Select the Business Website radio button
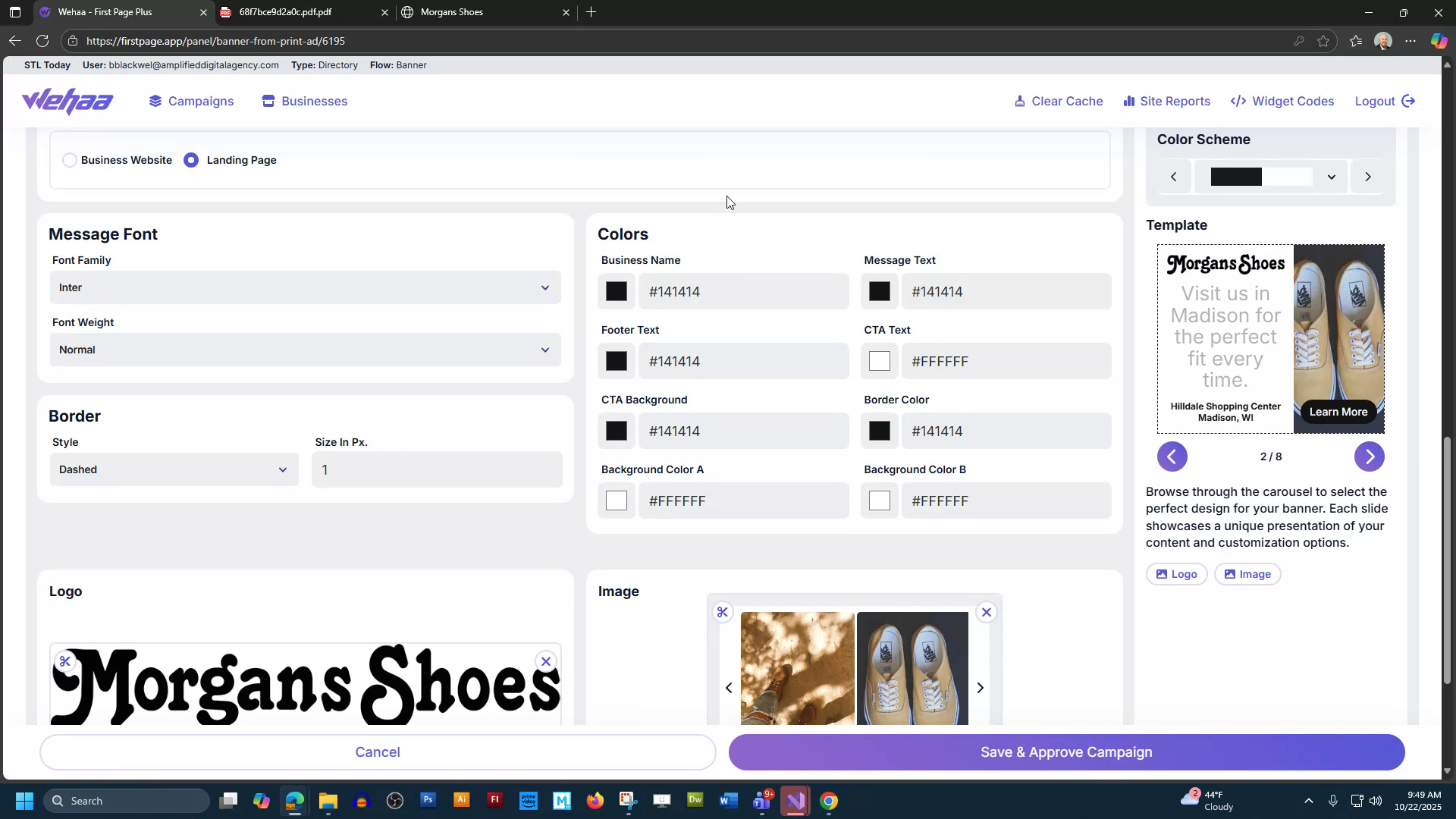The image size is (1456, 819). pos(70,160)
